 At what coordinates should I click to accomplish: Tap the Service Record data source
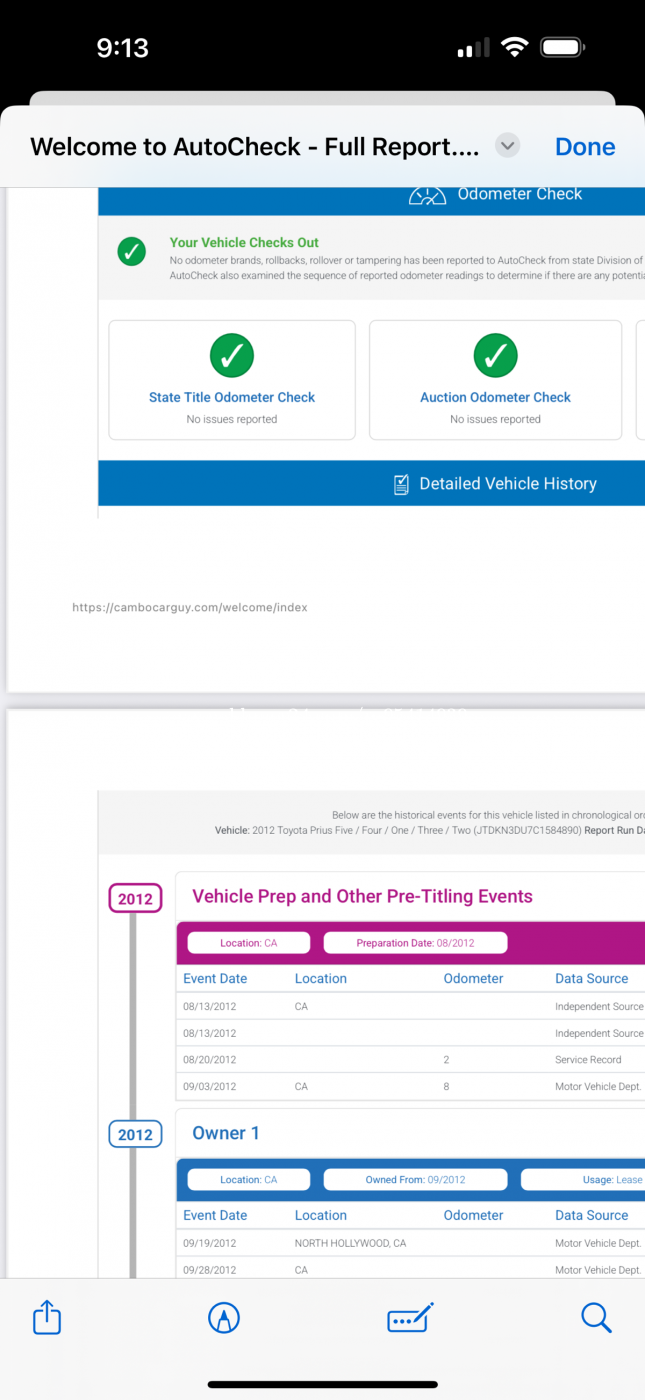pos(588,1060)
